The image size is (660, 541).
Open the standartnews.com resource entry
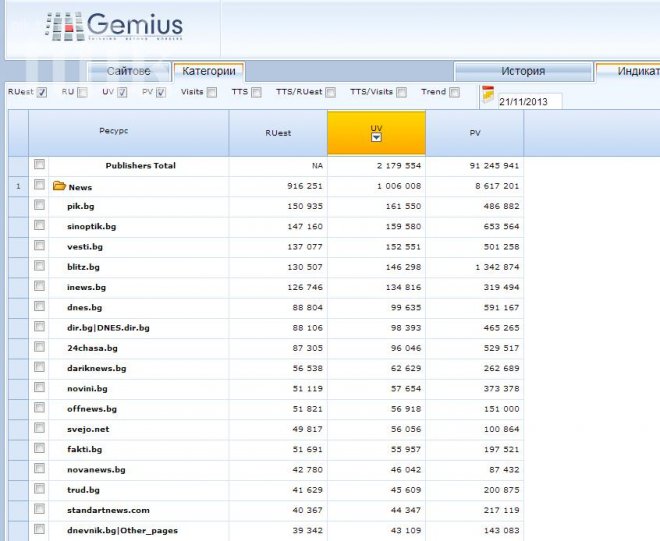[107, 510]
